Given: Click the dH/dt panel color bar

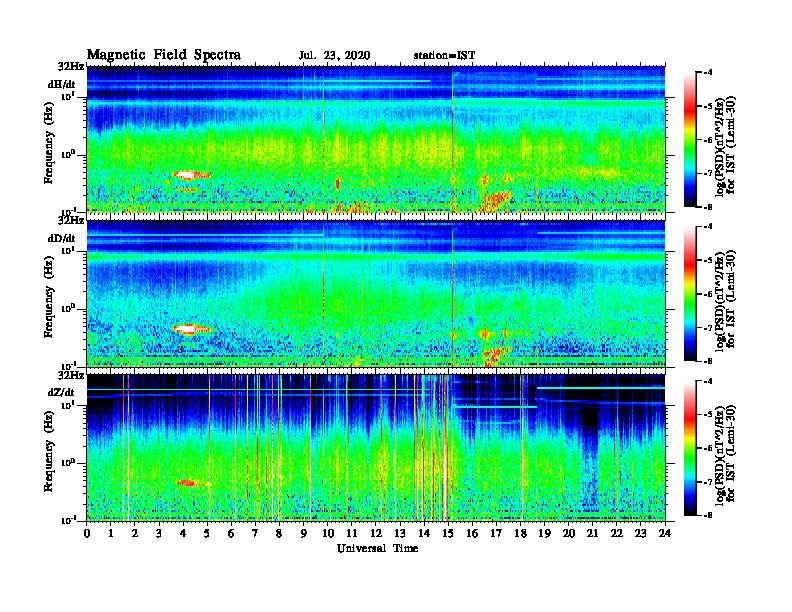Looking at the screenshot, I should click(x=690, y=139).
